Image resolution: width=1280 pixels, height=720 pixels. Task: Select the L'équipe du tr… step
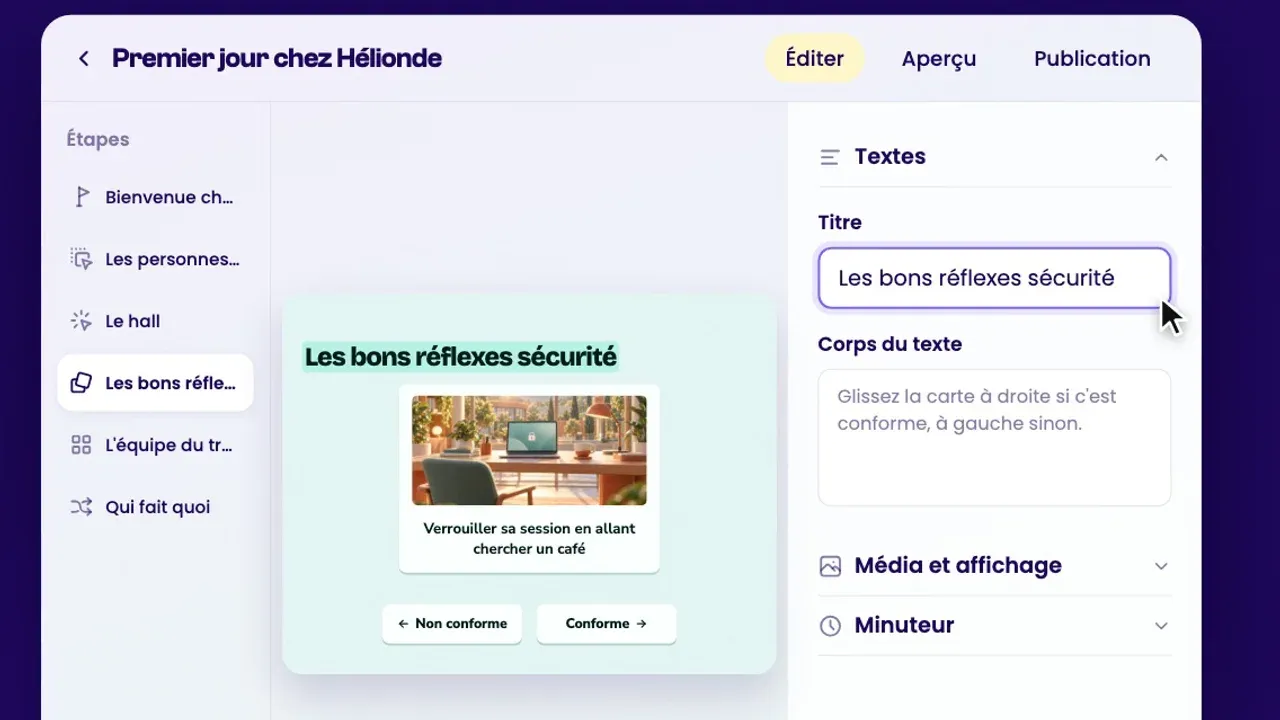point(155,445)
